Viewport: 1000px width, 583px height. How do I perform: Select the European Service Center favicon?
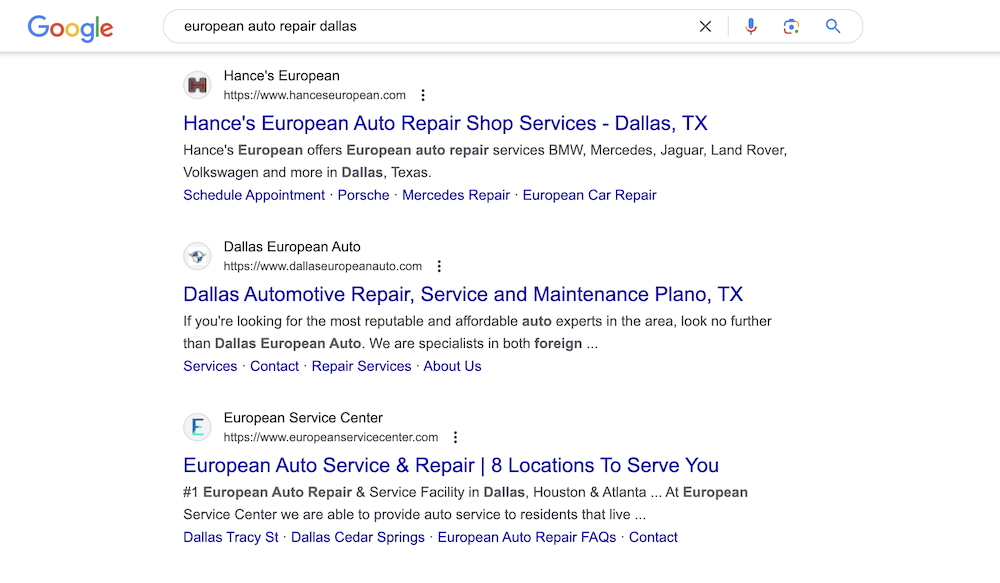tap(197, 427)
